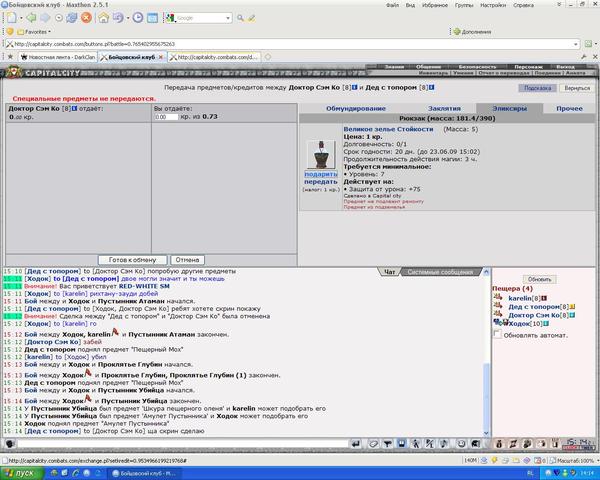Click the Отмена button
This screenshot has height=480, width=600.
[188, 260]
